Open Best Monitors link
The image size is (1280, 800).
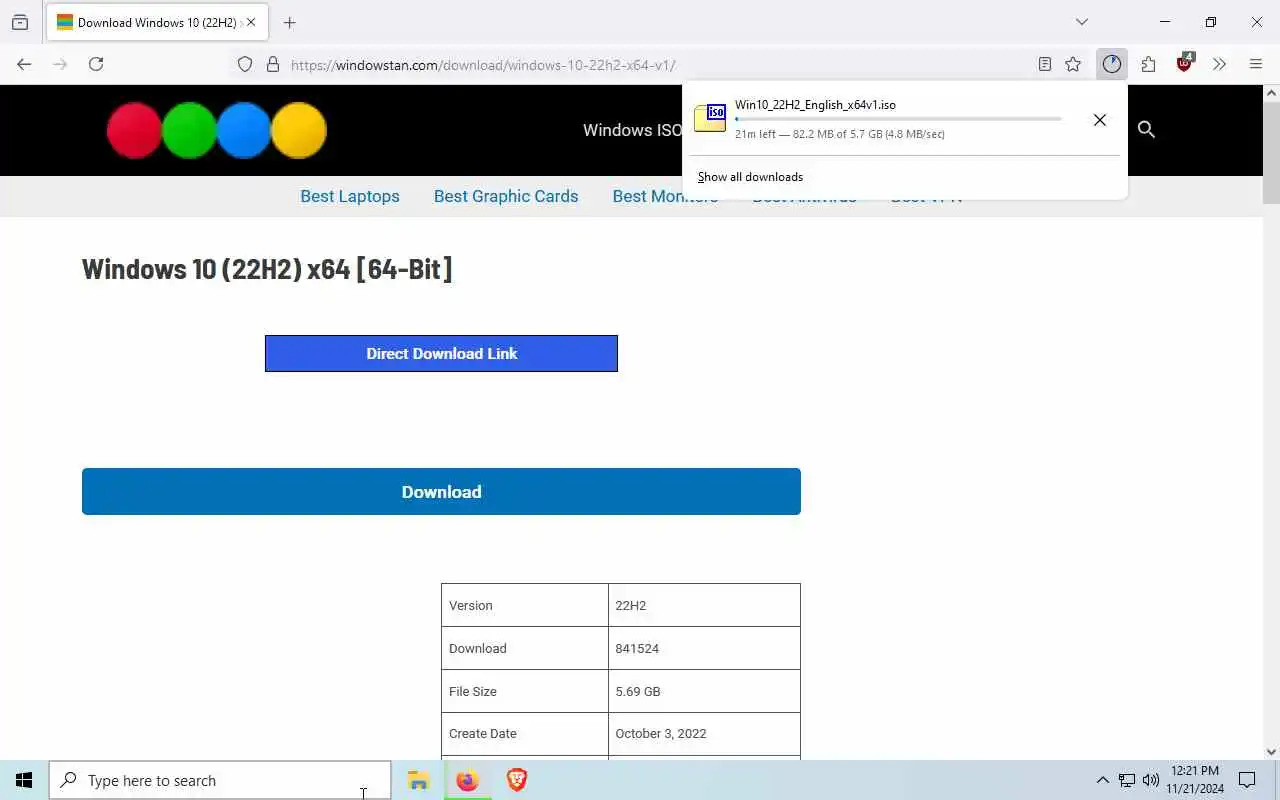point(665,196)
